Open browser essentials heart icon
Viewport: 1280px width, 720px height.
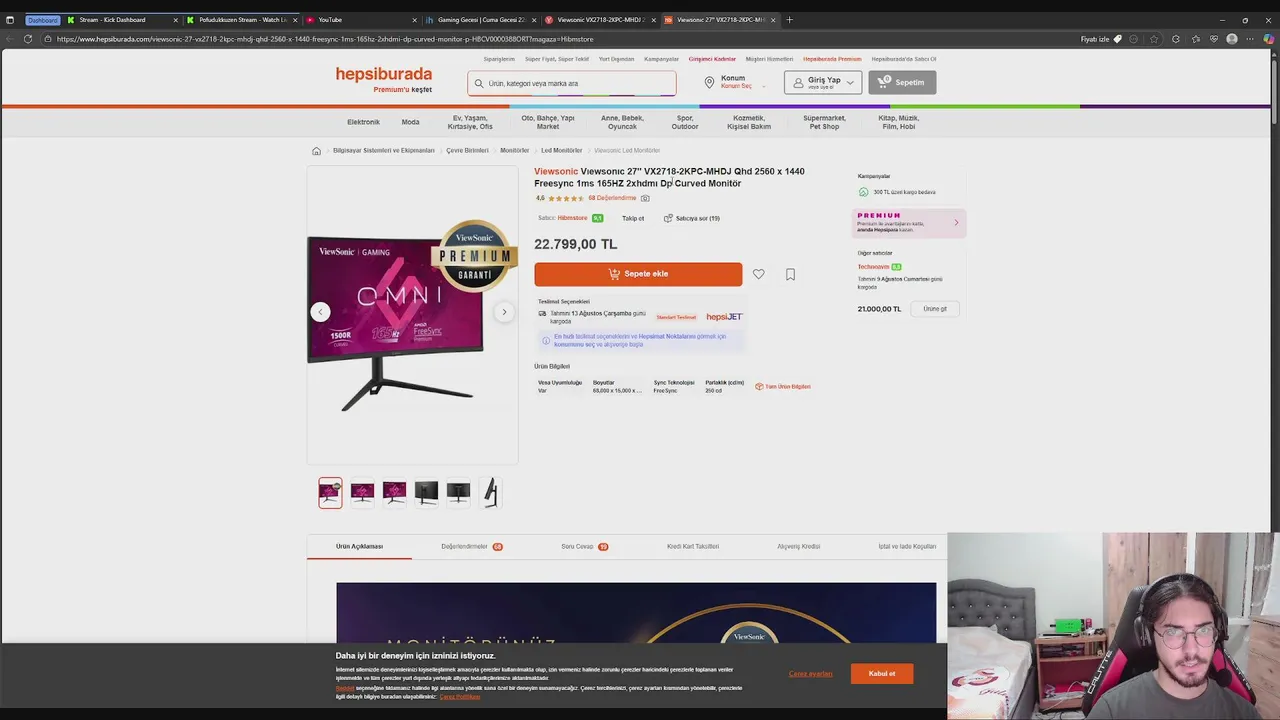click(x=1214, y=39)
